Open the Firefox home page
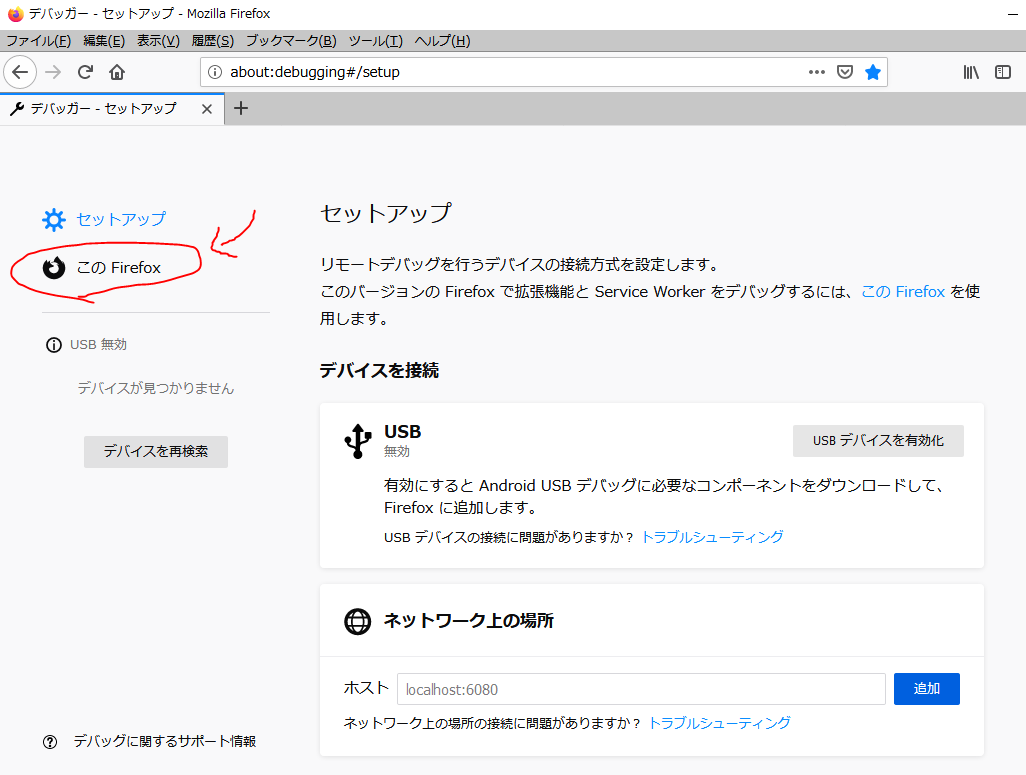 (x=117, y=72)
